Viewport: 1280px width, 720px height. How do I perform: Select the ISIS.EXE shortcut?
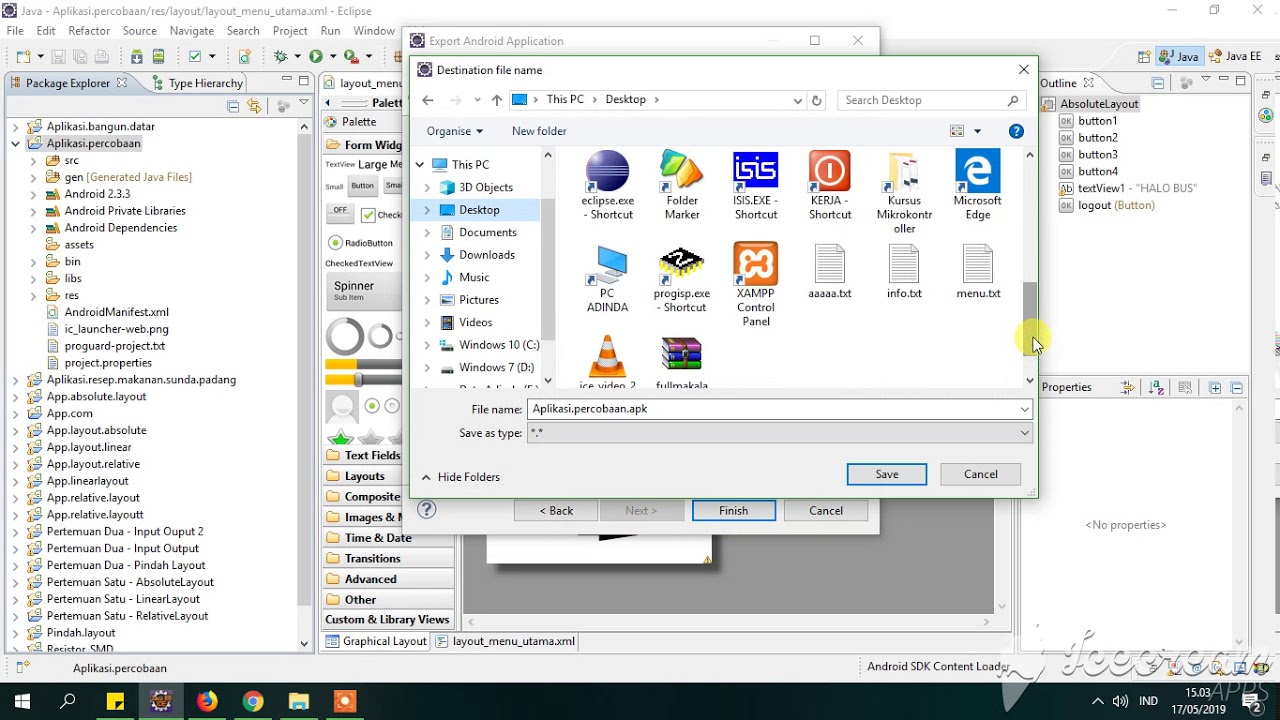pos(755,186)
